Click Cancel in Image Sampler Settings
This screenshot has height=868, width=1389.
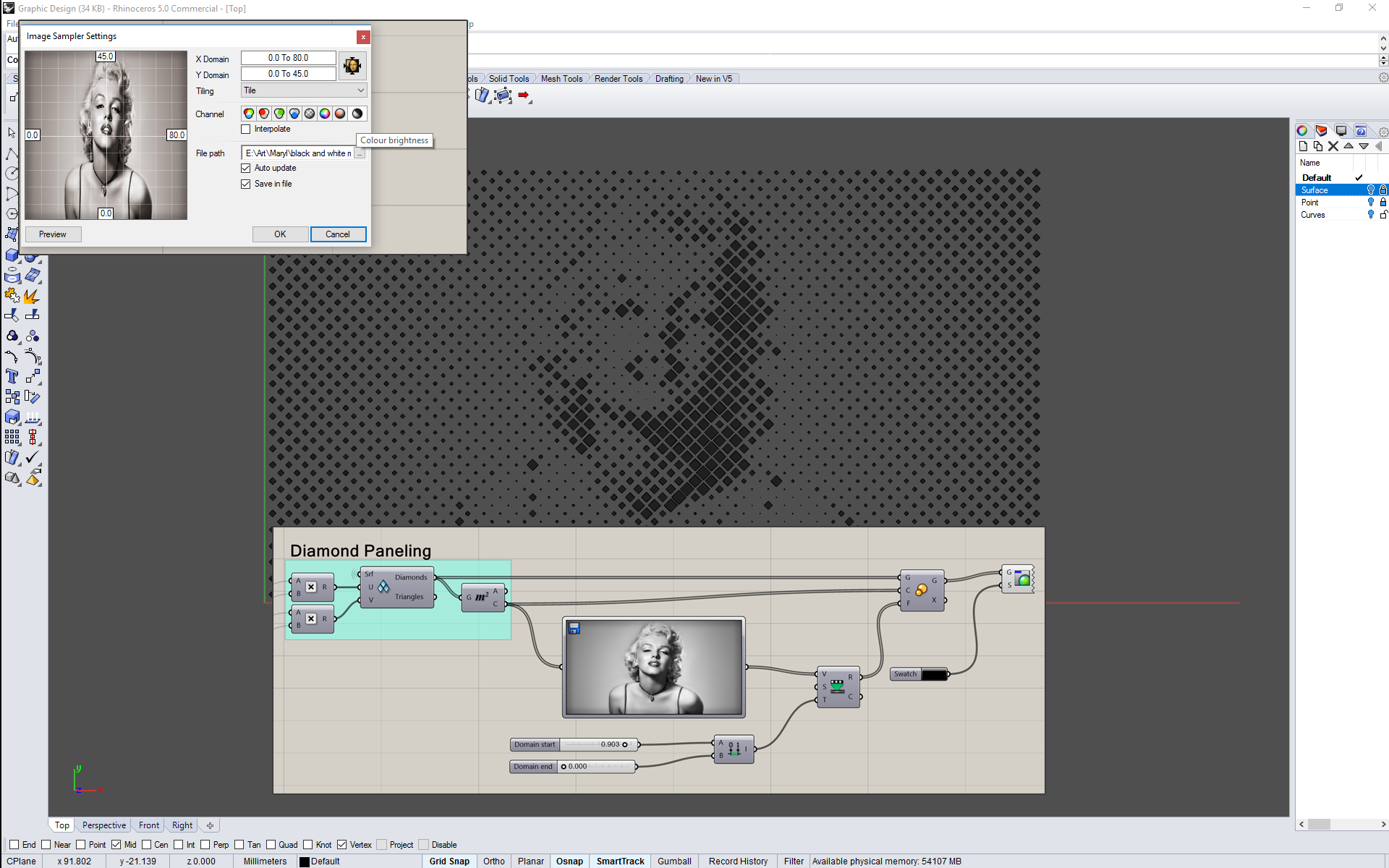(x=338, y=234)
